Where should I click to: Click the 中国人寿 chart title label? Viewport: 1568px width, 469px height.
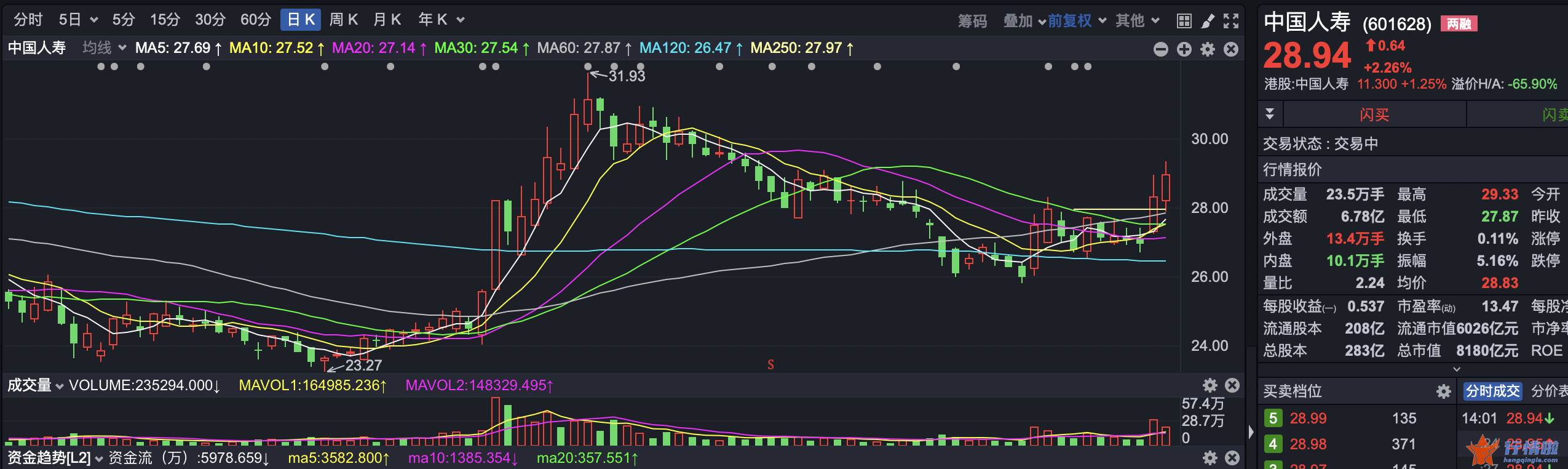[37, 48]
